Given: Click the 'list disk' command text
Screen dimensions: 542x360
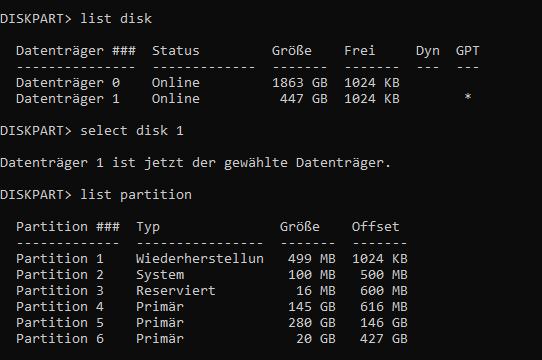Looking at the screenshot, I should click(116, 18).
